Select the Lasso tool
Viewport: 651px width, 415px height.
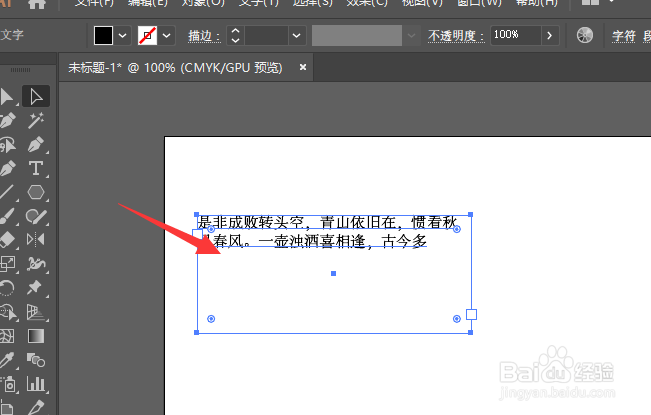(x=7, y=145)
